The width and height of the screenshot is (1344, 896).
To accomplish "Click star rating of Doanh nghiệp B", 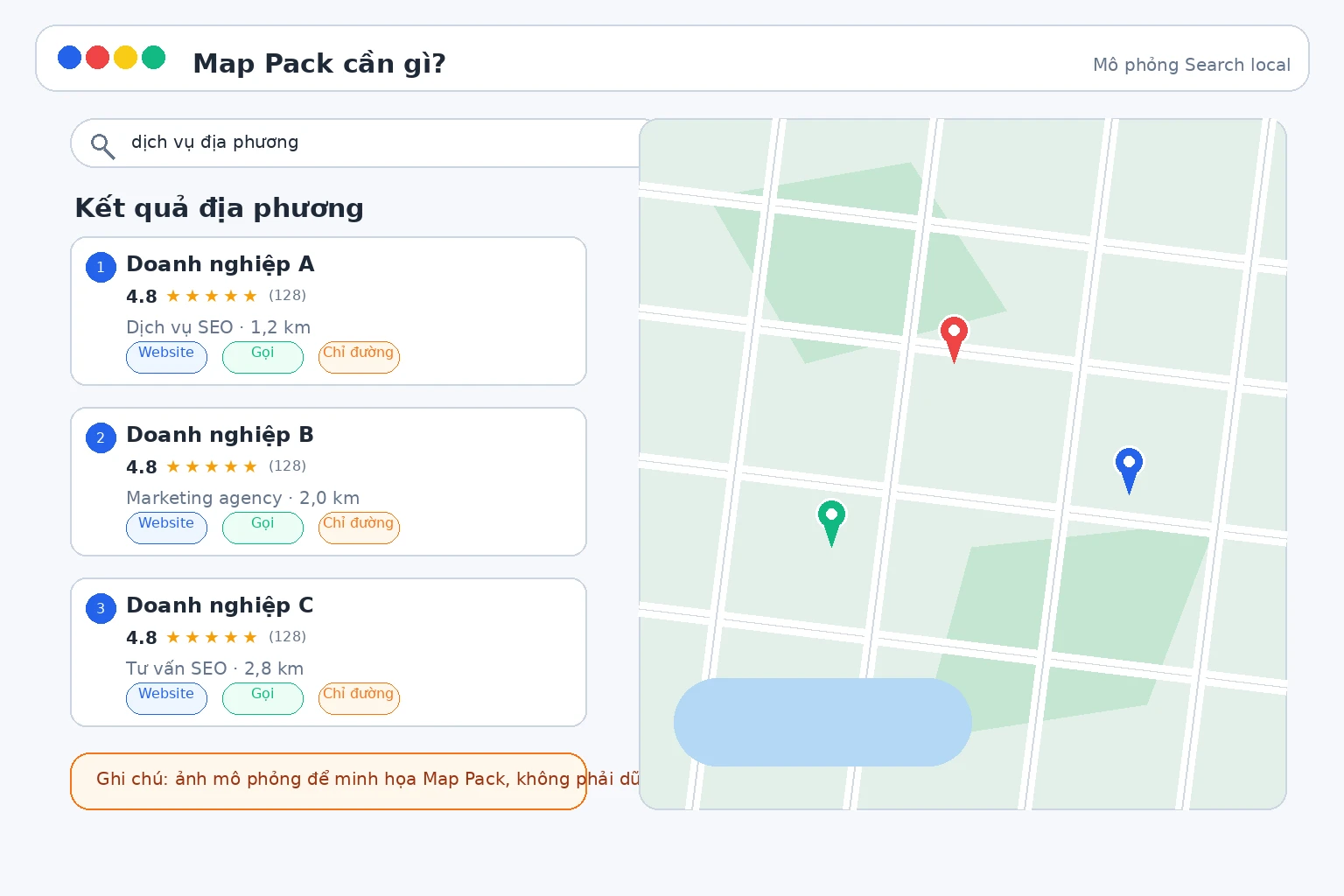I will click(x=212, y=466).
